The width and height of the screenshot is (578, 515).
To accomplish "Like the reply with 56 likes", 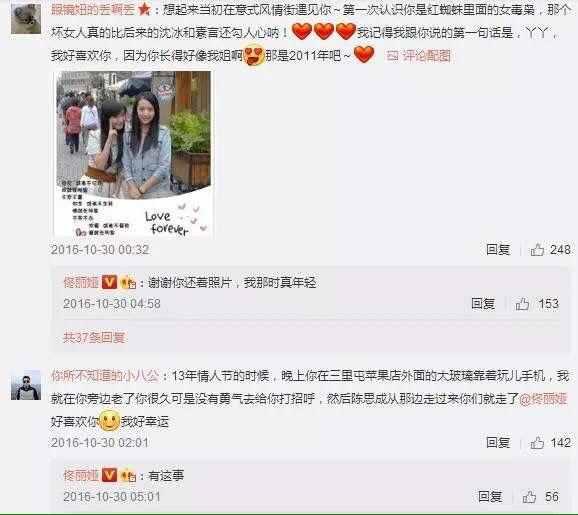I will point(529,497).
